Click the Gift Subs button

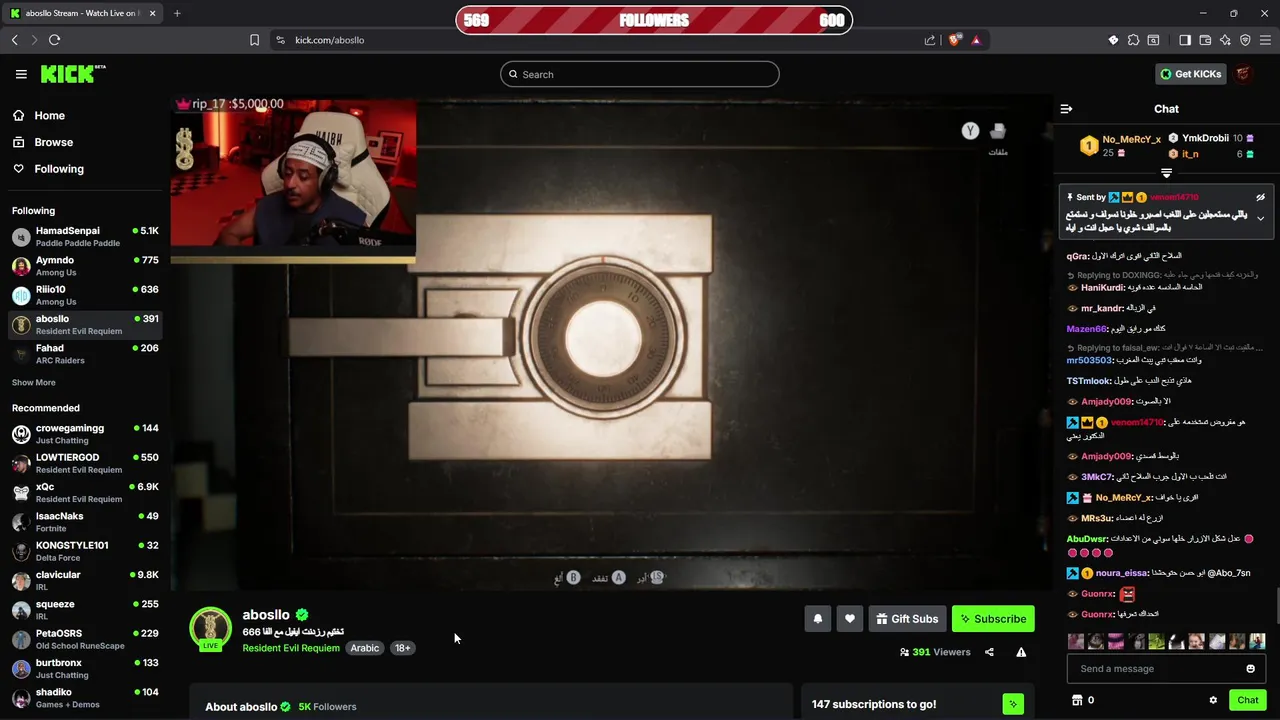click(907, 619)
